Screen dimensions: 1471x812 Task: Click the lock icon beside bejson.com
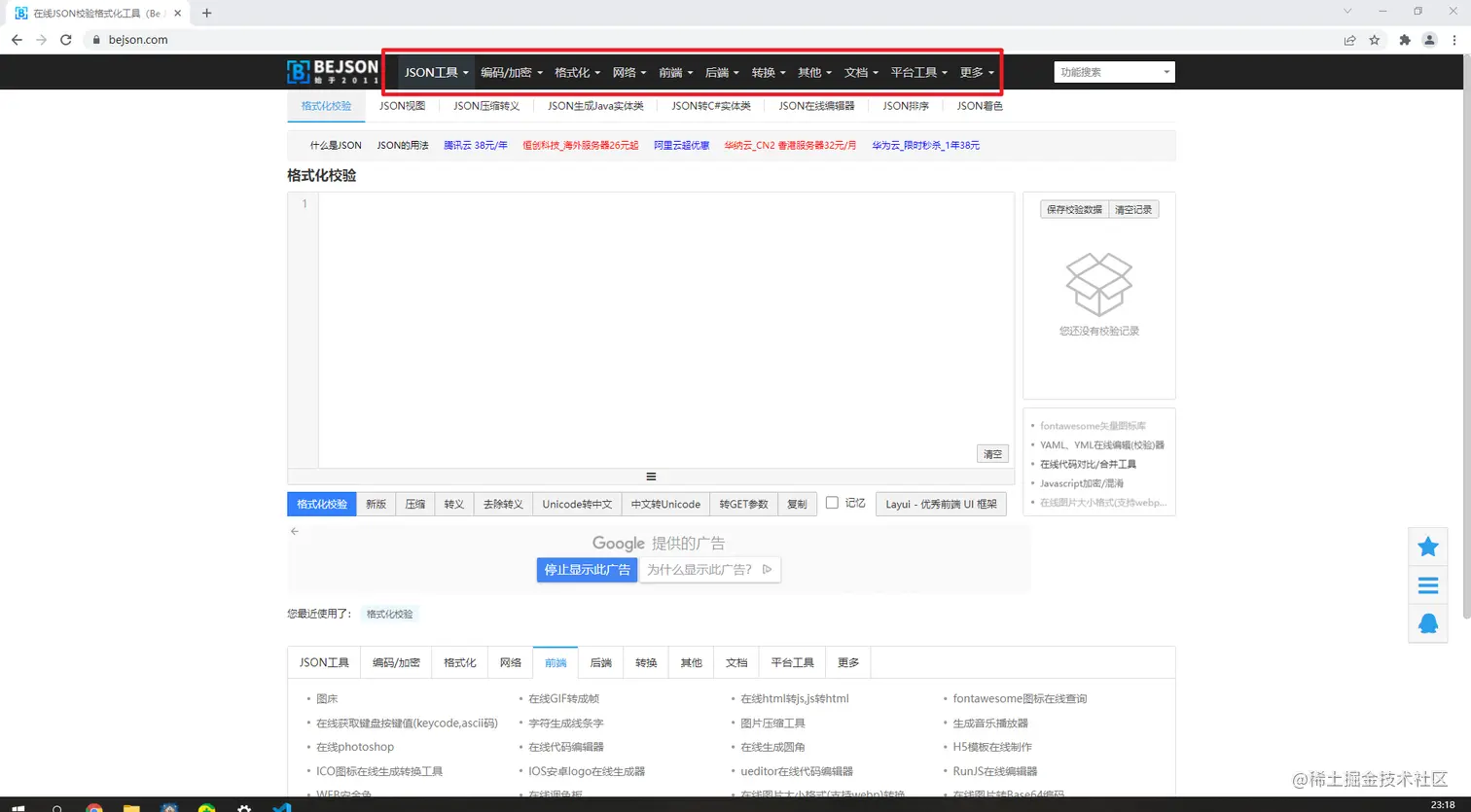click(x=96, y=40)
